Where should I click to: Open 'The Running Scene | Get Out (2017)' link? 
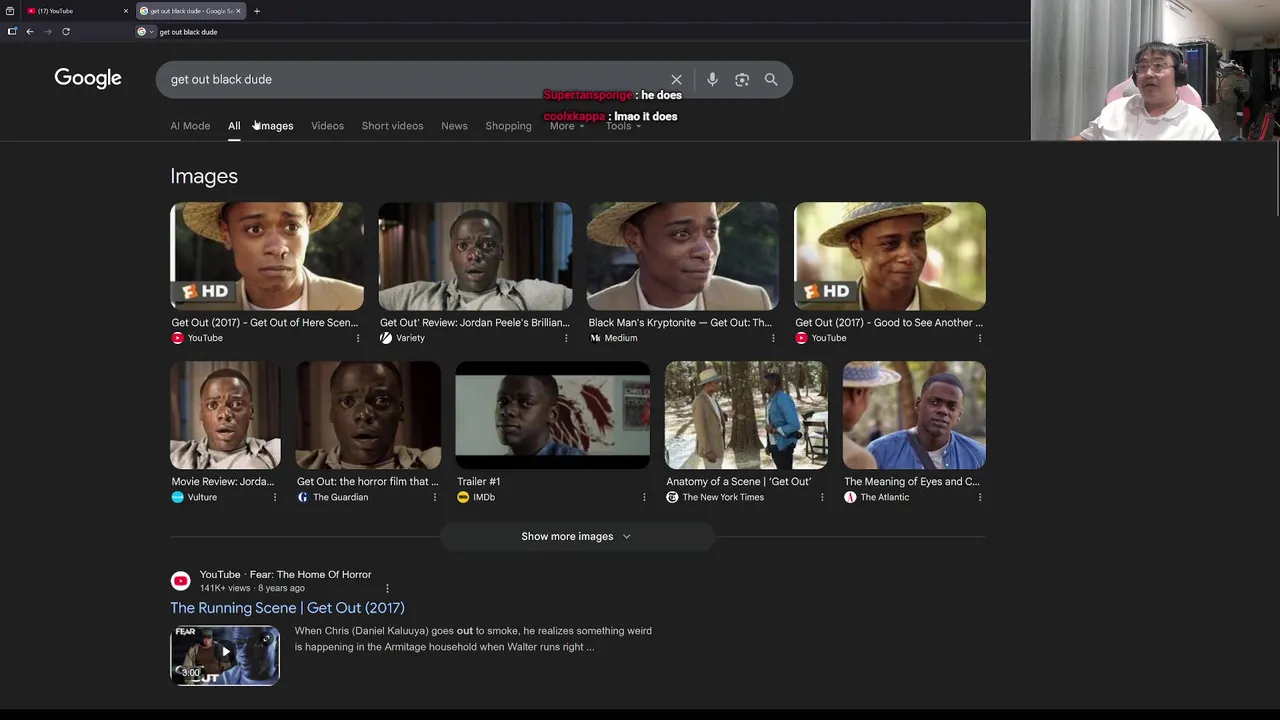[x=287, y=608]
